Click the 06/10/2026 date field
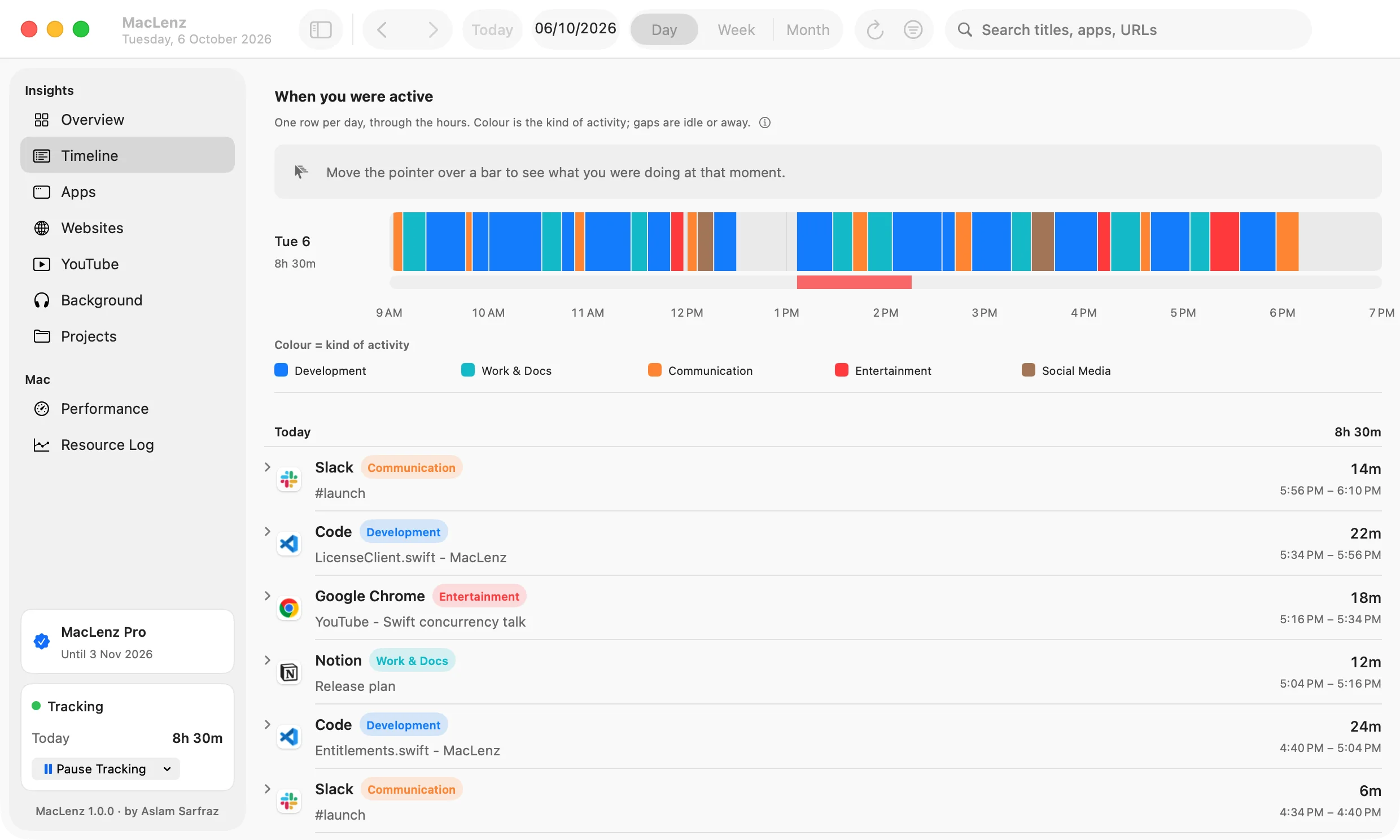The height and width of the screenshot is (840, 1400). [575, 28]
